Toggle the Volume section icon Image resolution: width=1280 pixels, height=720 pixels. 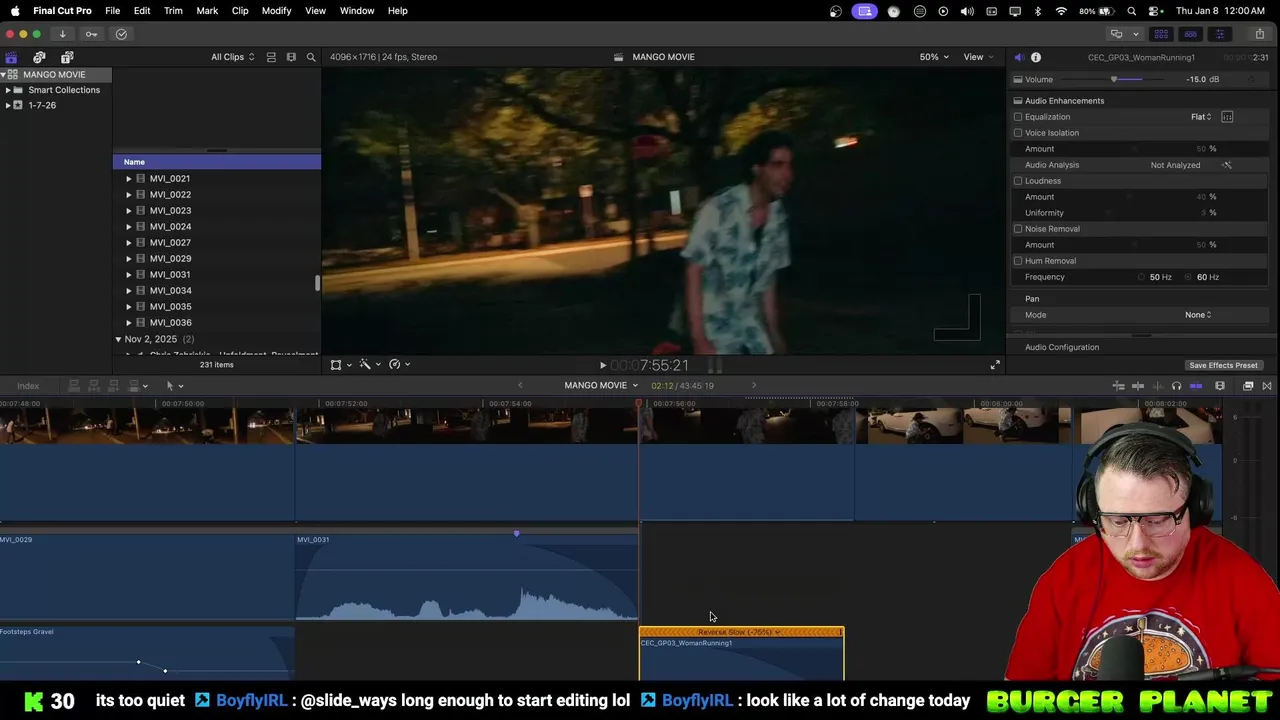[1018, 80]
